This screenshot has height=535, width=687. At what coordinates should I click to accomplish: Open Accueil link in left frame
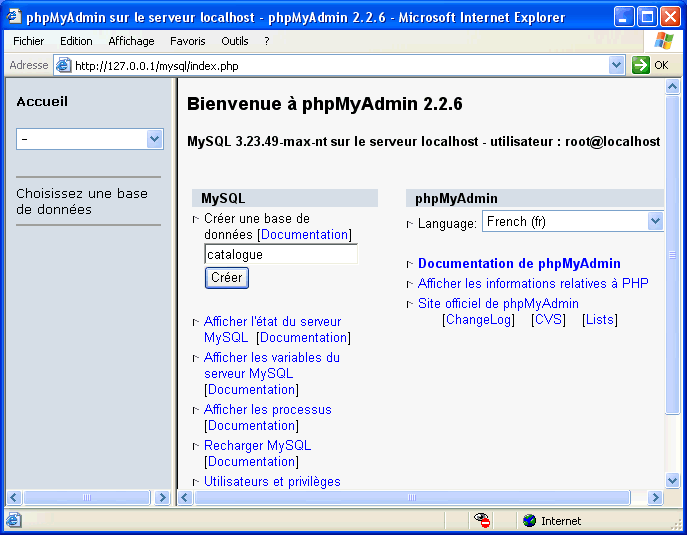tap(42, 102)
